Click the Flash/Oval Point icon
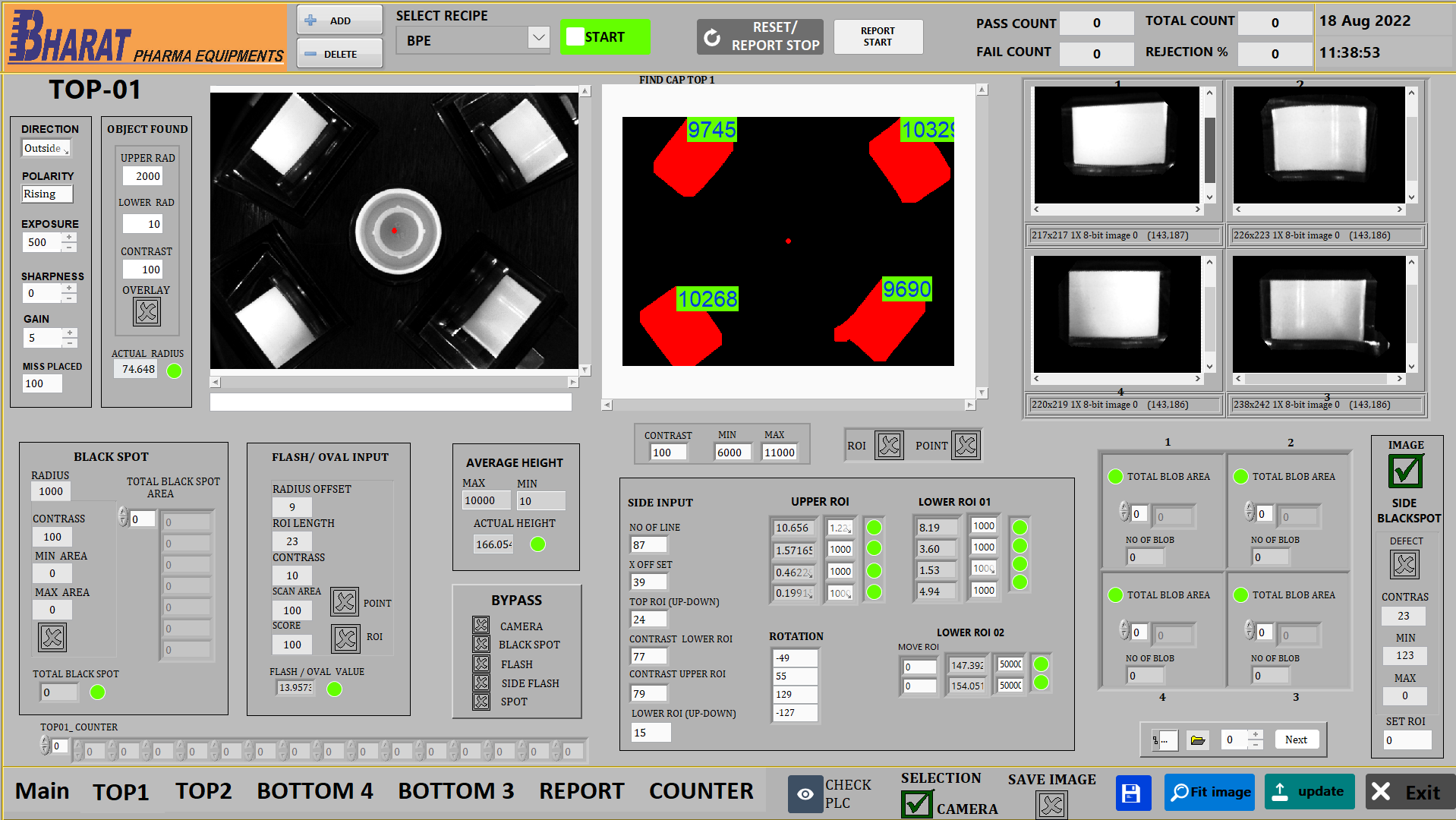This screenshot has width=1456, height=820. [345, 602]
